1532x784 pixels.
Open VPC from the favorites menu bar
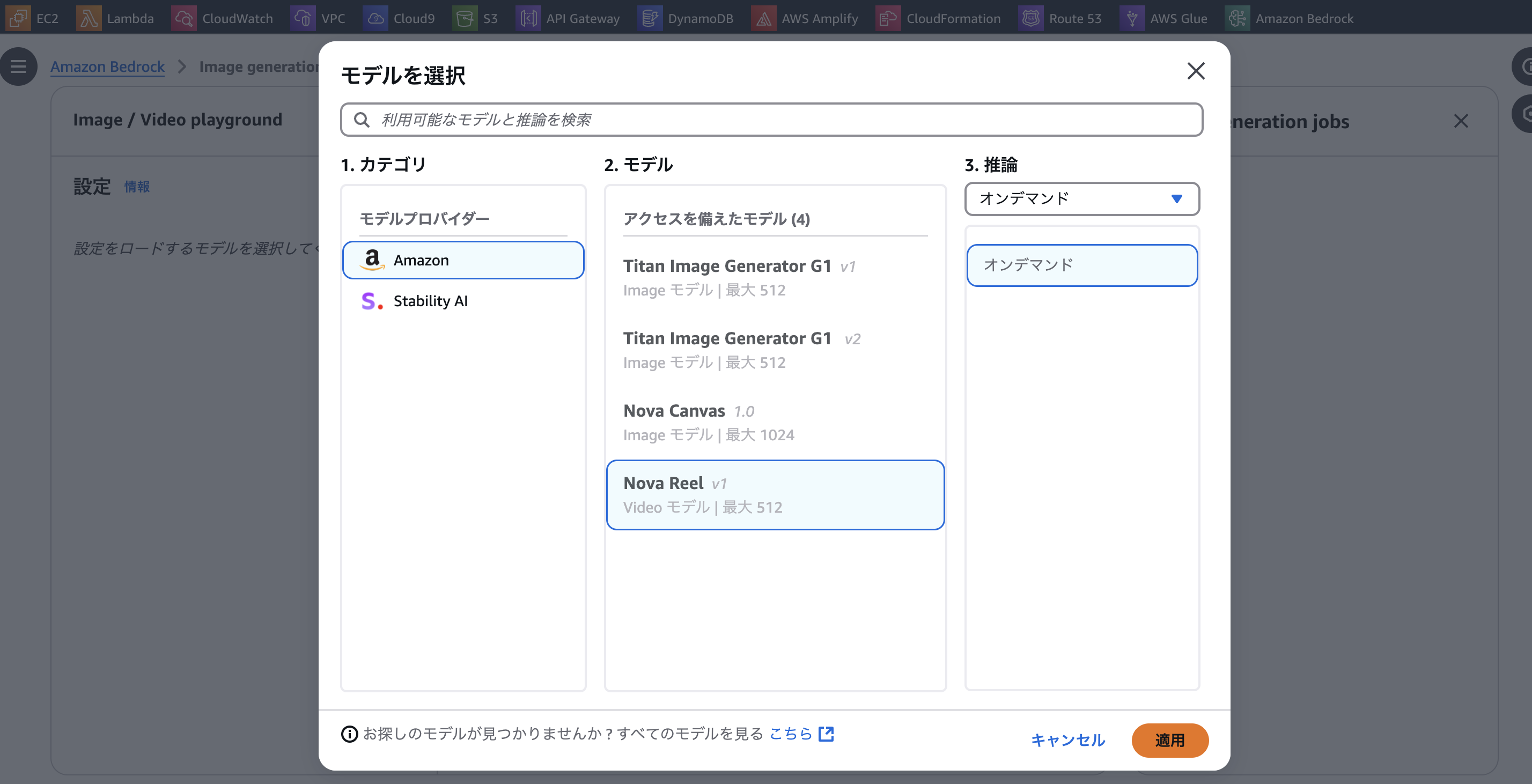302,18
